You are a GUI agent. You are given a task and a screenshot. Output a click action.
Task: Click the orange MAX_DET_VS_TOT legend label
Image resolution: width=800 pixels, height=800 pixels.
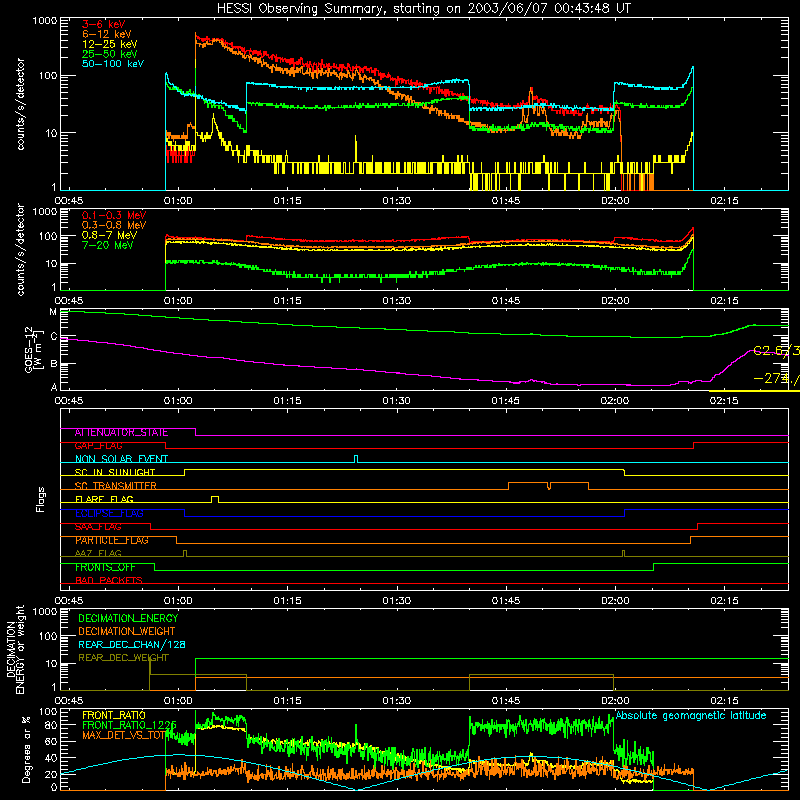123,735
